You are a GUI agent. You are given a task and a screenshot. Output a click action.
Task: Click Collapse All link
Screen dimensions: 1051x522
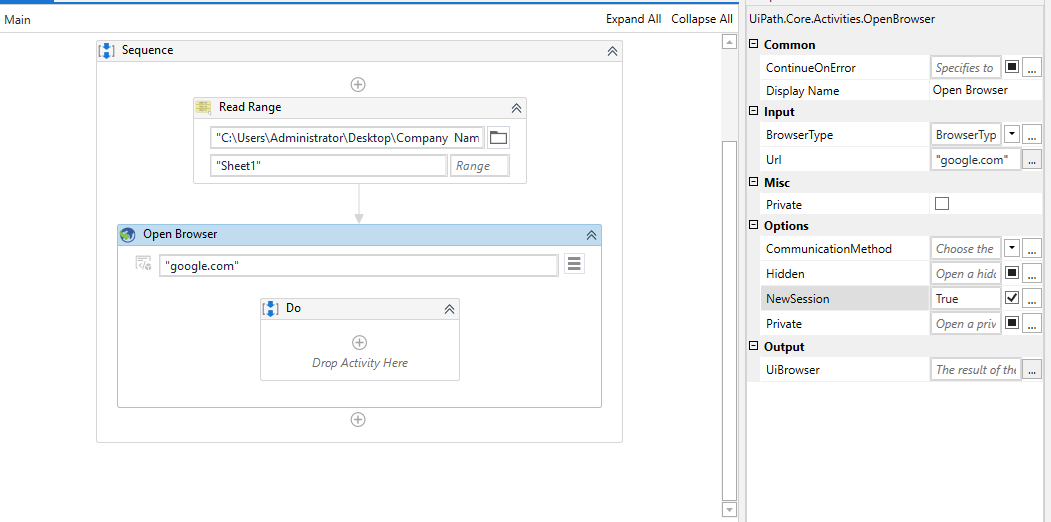click(x=702, y=19)
